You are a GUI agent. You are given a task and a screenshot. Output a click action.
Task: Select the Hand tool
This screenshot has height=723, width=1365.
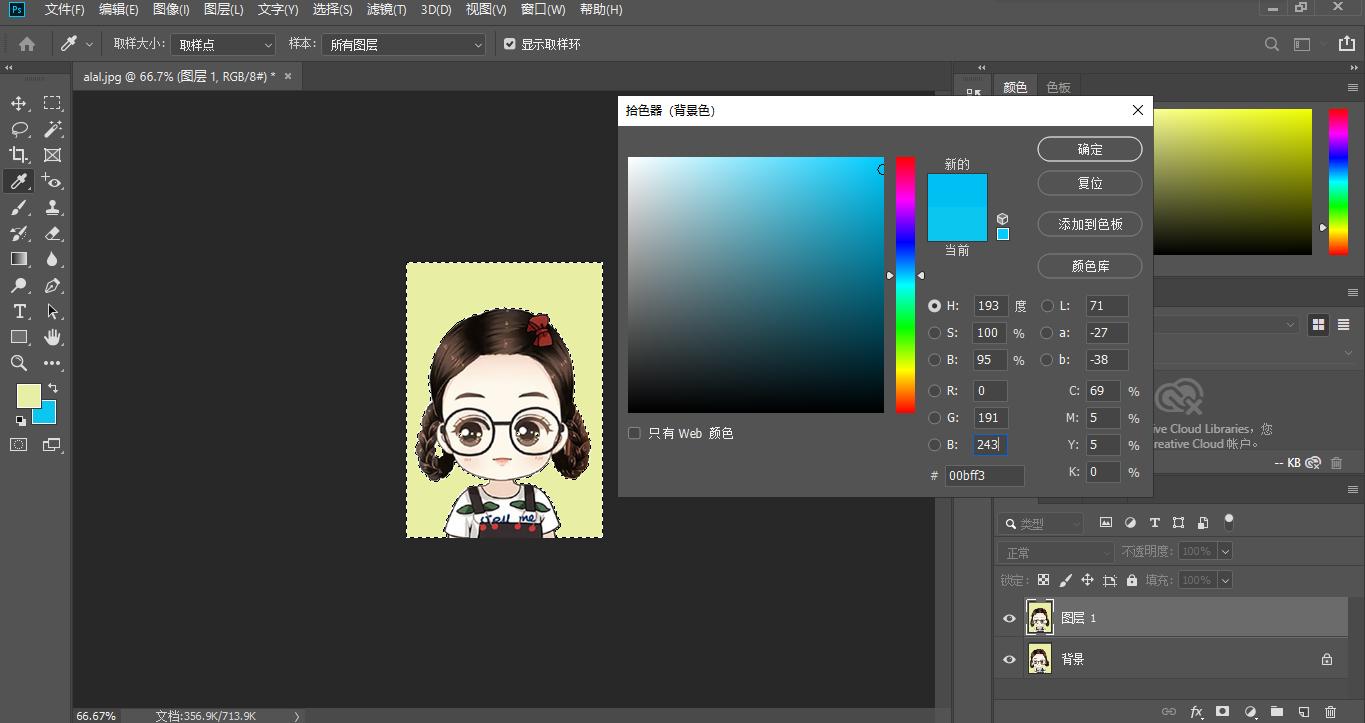pos(52,337)
